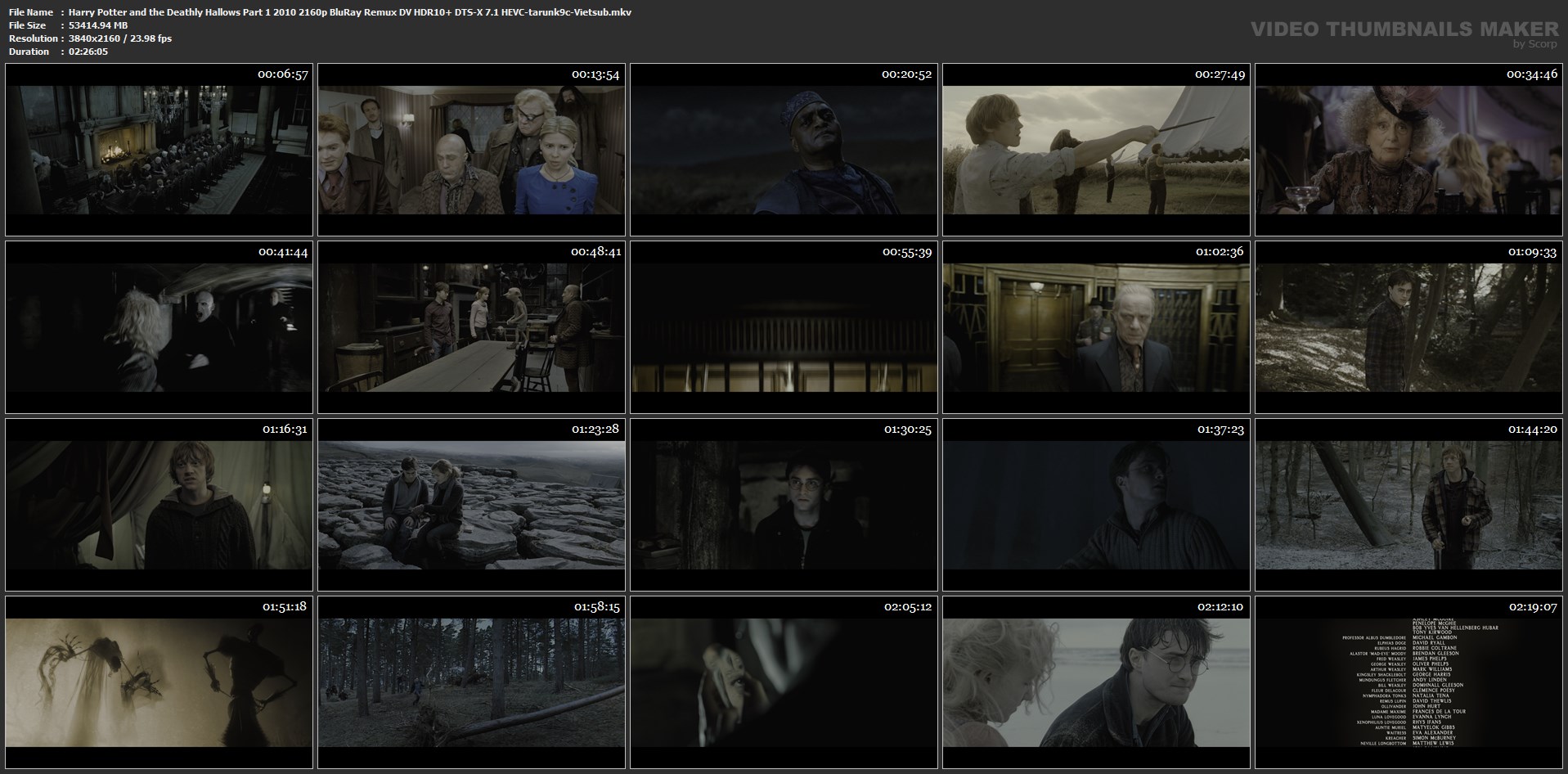Select the frame stamped 00:27:49
The width and height of the screenshot is (1568, 774).
(x=1096, y=150)
